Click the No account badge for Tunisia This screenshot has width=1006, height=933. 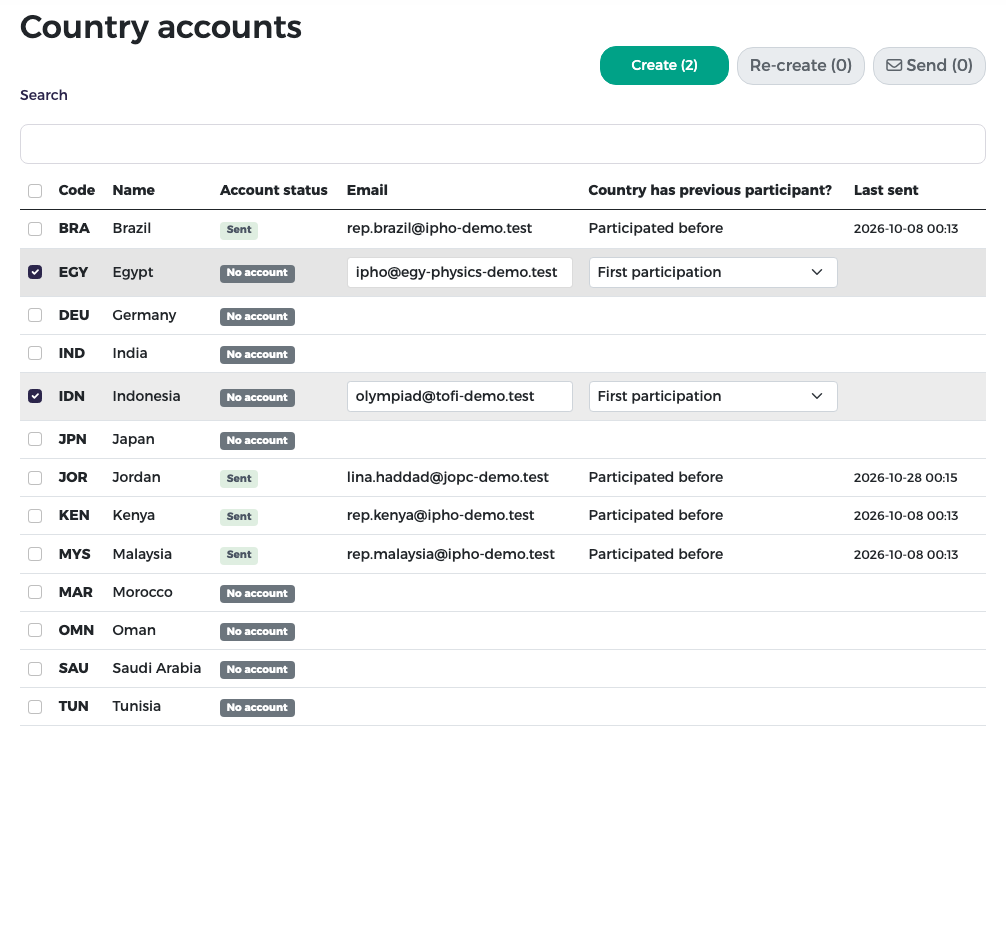point(257,707)
